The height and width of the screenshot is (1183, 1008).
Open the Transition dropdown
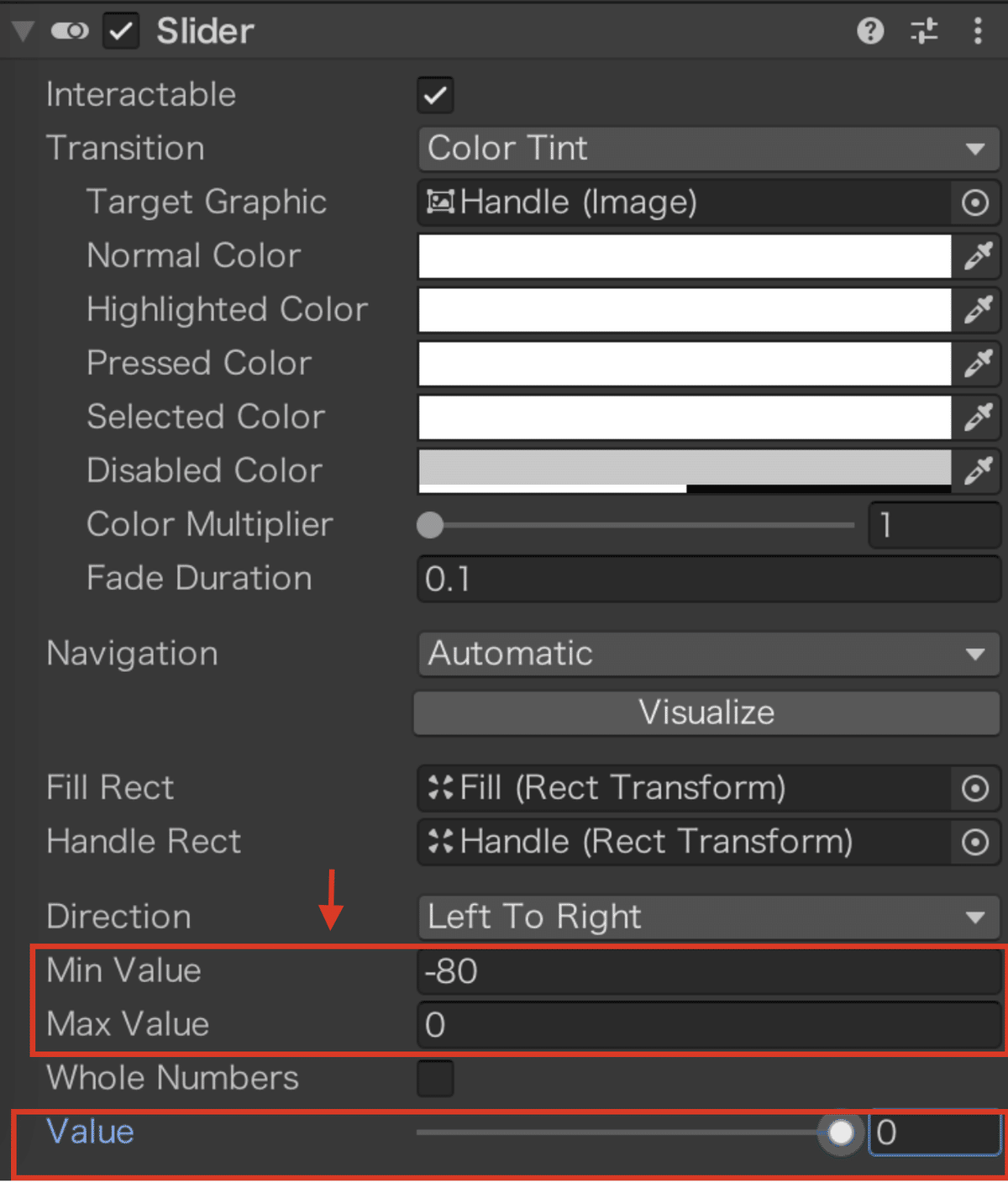coord(707,149)
